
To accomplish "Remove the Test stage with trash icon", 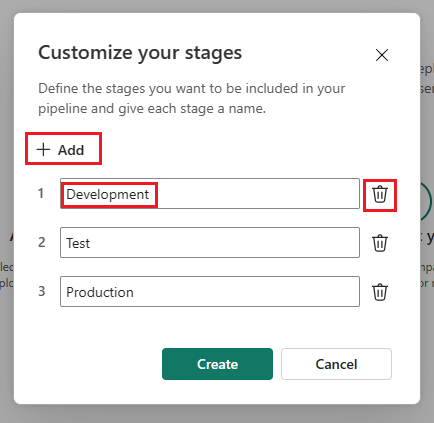I will 380,243.
